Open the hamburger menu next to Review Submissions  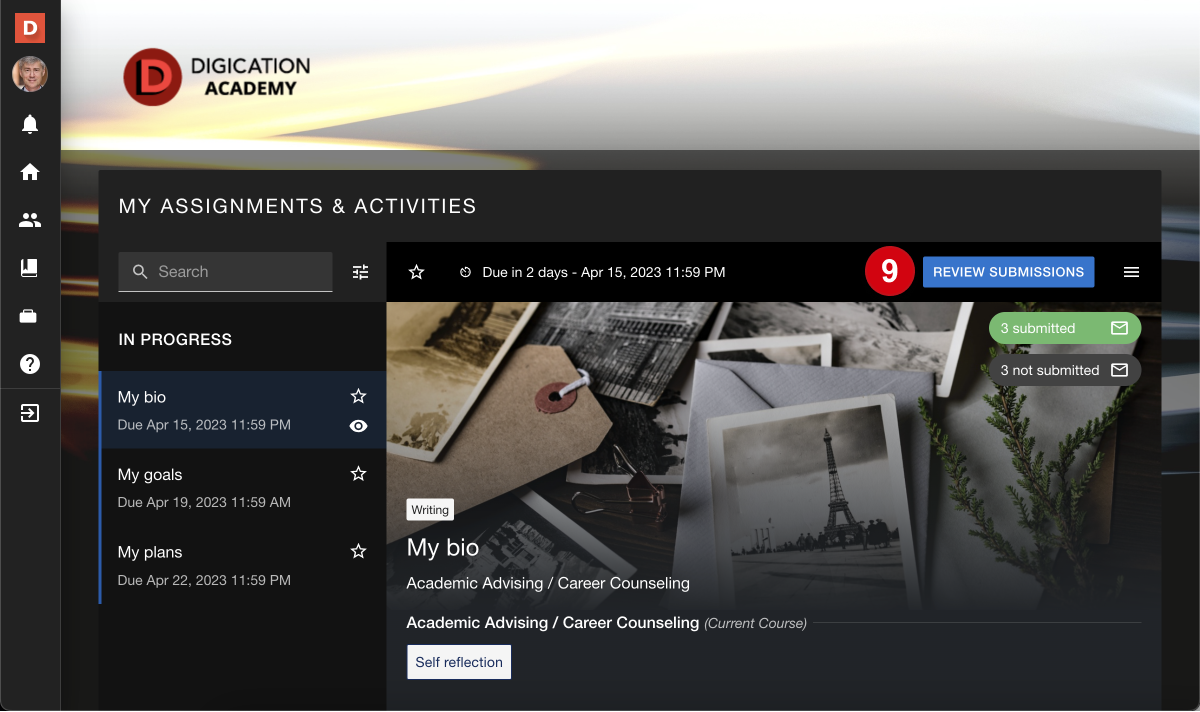click(1132, 272)
